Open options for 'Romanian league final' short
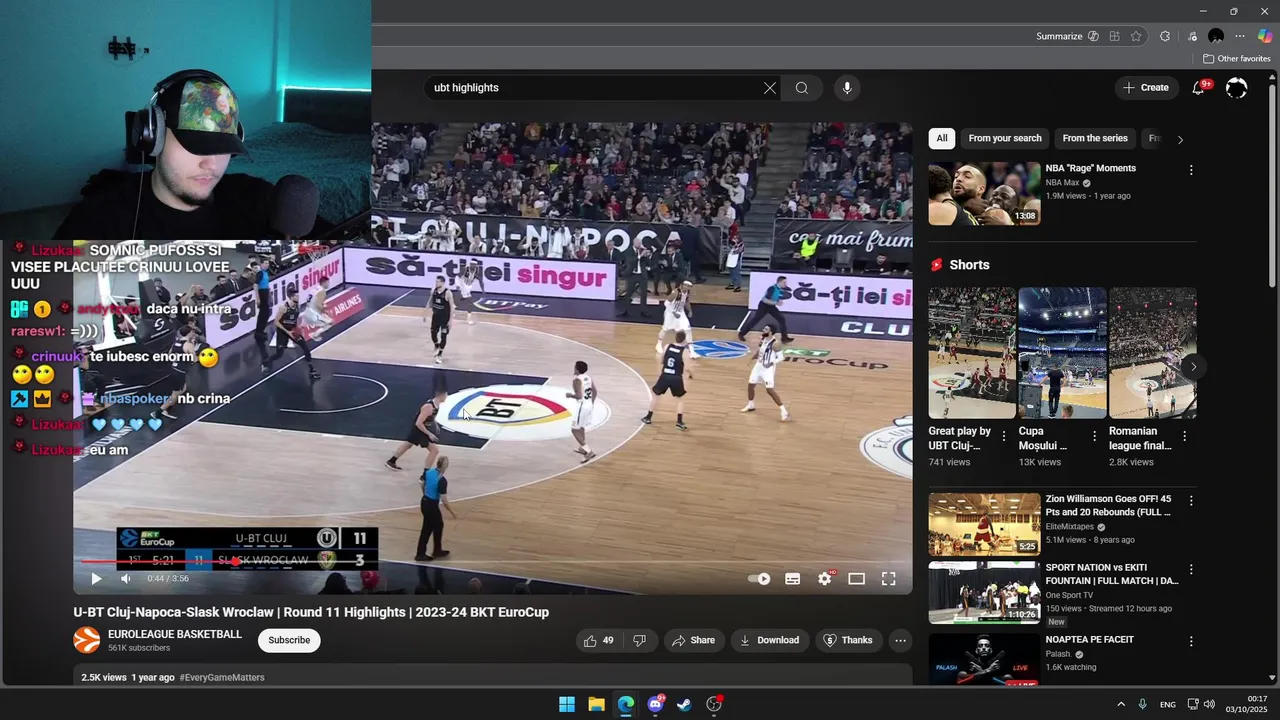The height and width of the screenshot is (720, 1280). 1184,436
